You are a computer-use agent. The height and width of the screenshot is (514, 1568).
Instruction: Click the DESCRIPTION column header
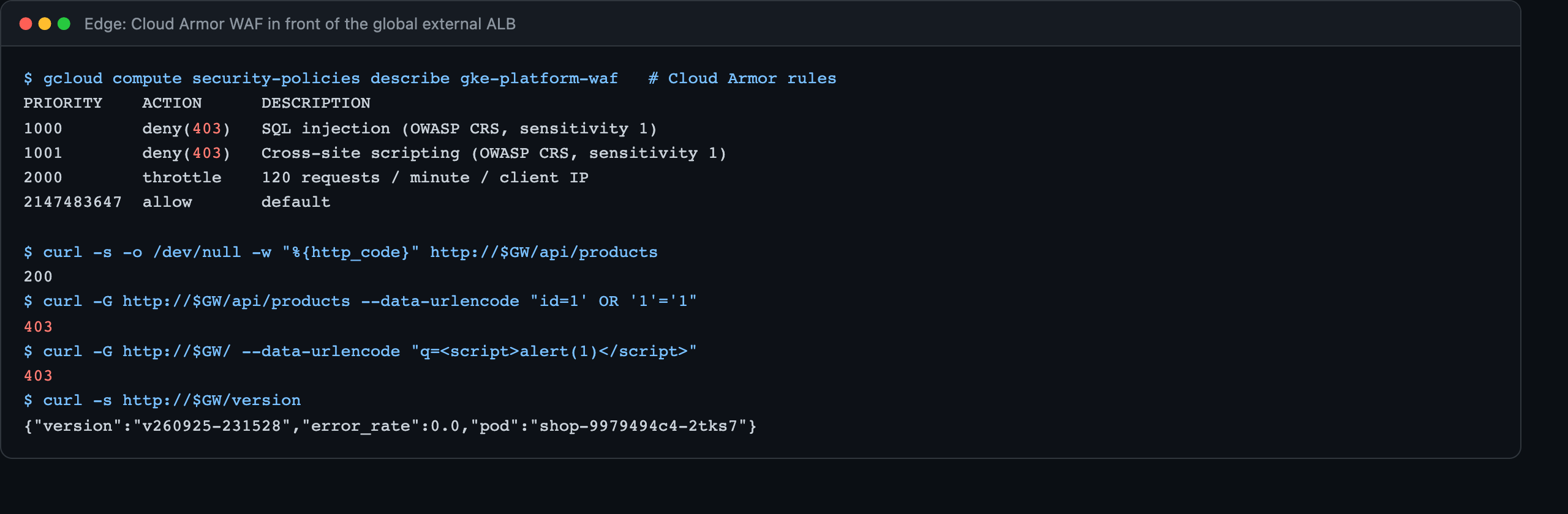[x=316, y=103]
